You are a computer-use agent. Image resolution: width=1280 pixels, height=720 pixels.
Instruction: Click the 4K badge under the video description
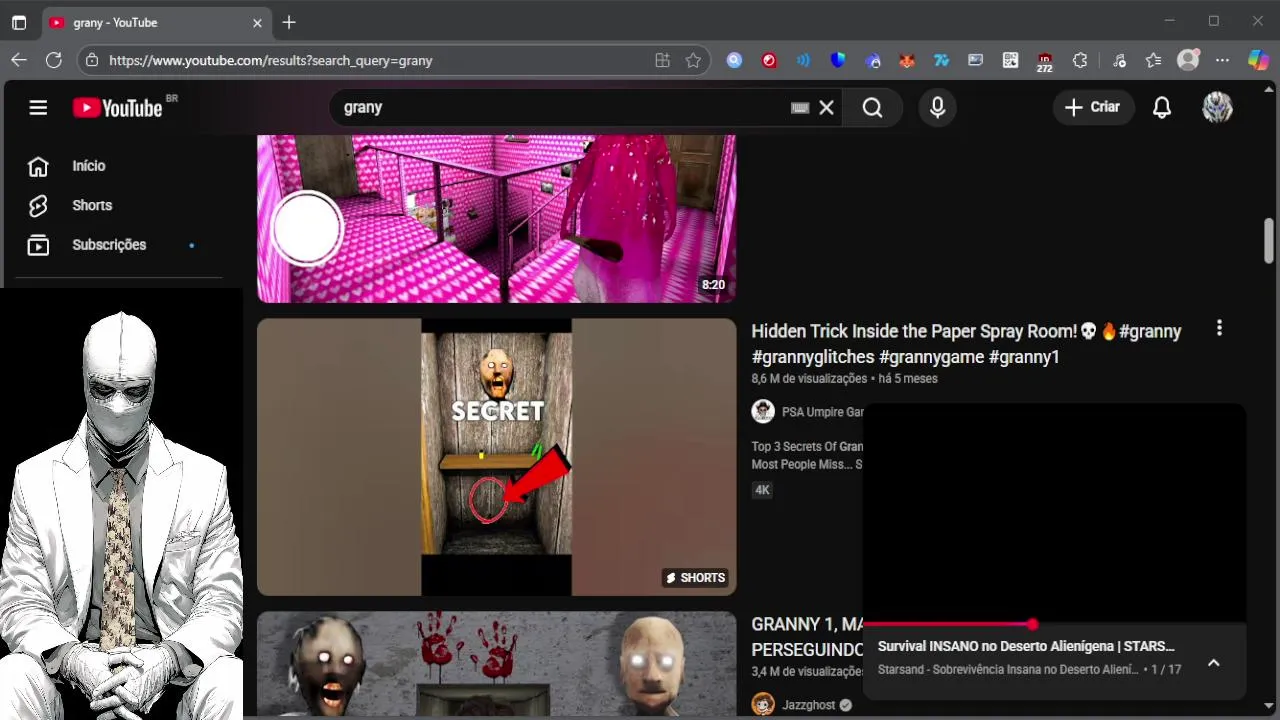tap(762, 490)
